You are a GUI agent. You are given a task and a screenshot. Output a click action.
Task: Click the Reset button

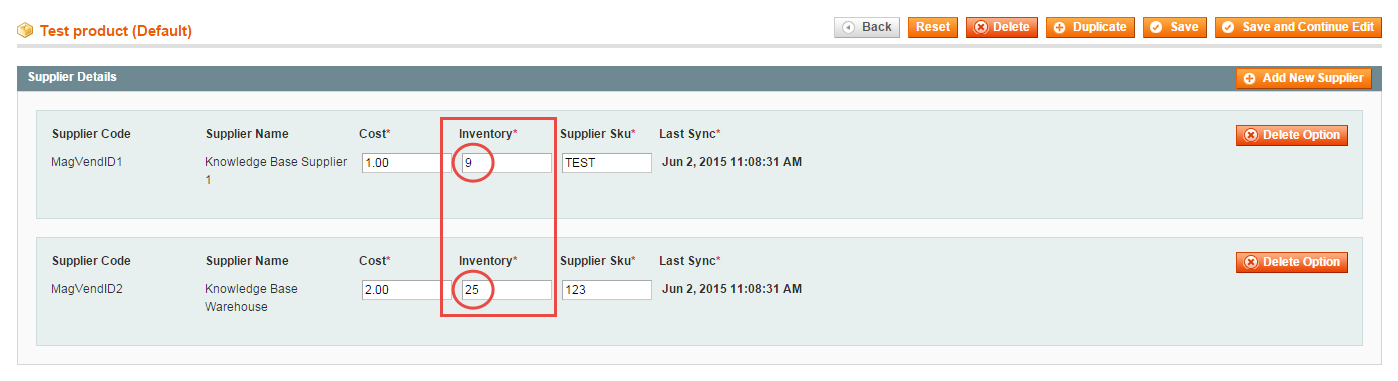pos(933,28)
